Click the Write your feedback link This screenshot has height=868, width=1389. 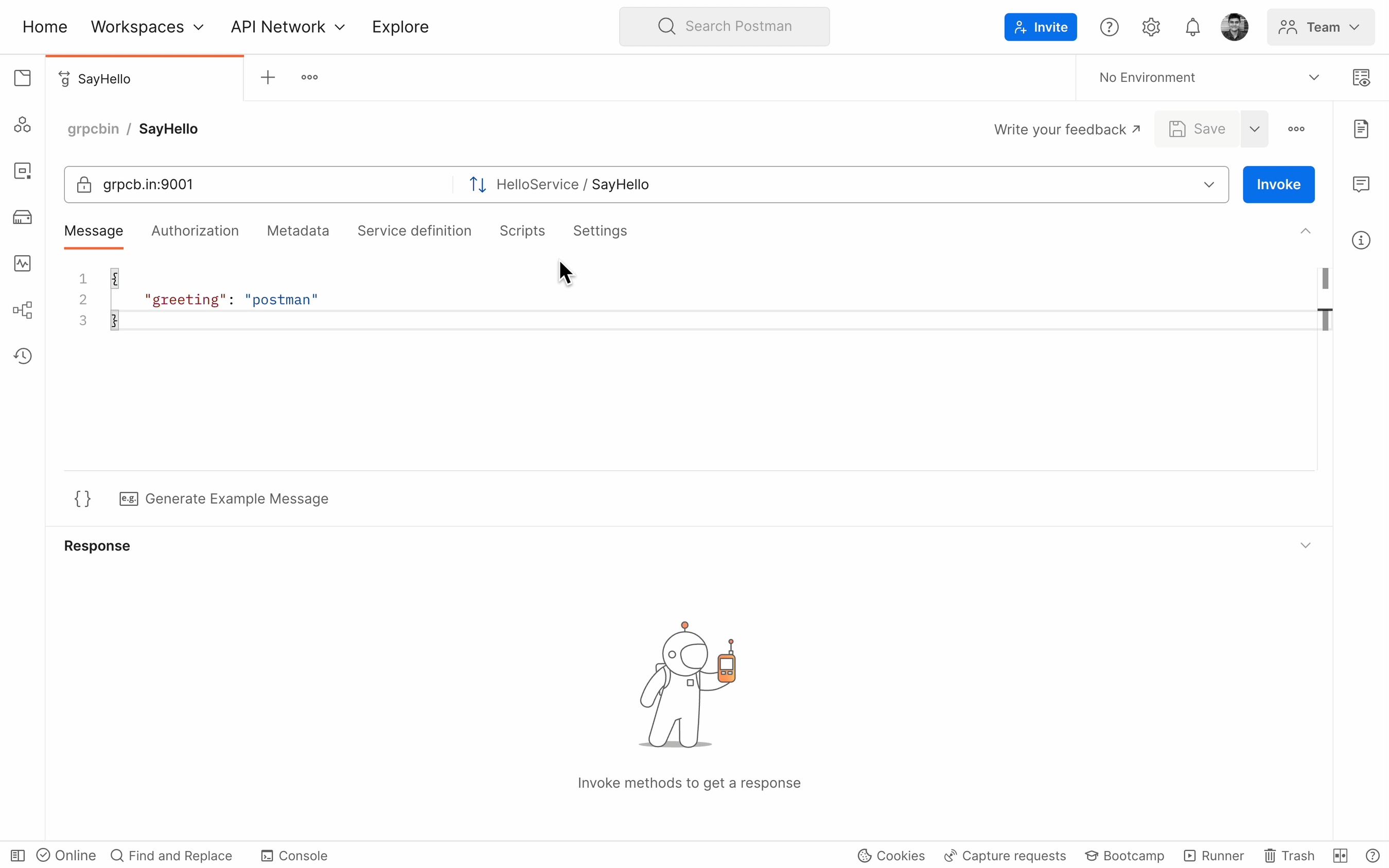coord(1068,128)
